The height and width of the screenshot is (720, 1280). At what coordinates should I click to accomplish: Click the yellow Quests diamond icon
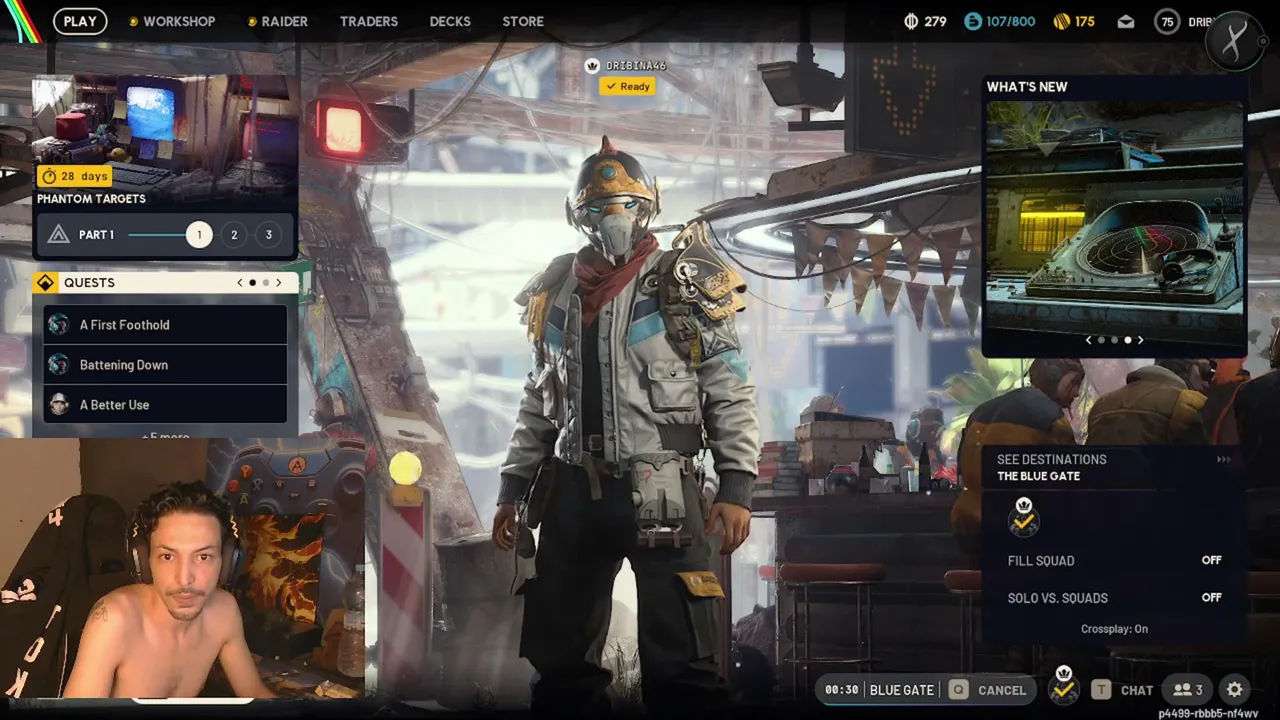coord(45,283)
